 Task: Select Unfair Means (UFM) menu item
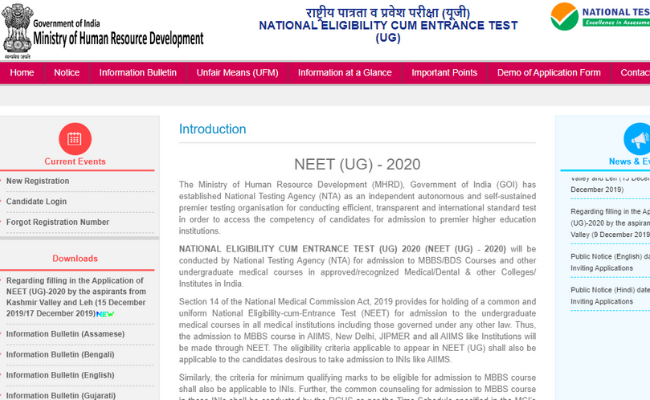tap(237, 73)
